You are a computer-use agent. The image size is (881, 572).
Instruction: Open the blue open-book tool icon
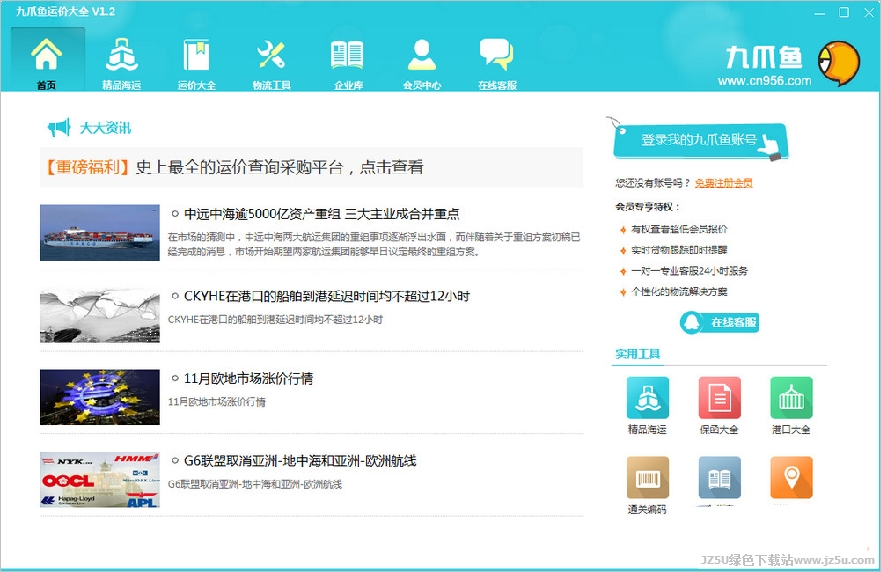pos(719,478)
